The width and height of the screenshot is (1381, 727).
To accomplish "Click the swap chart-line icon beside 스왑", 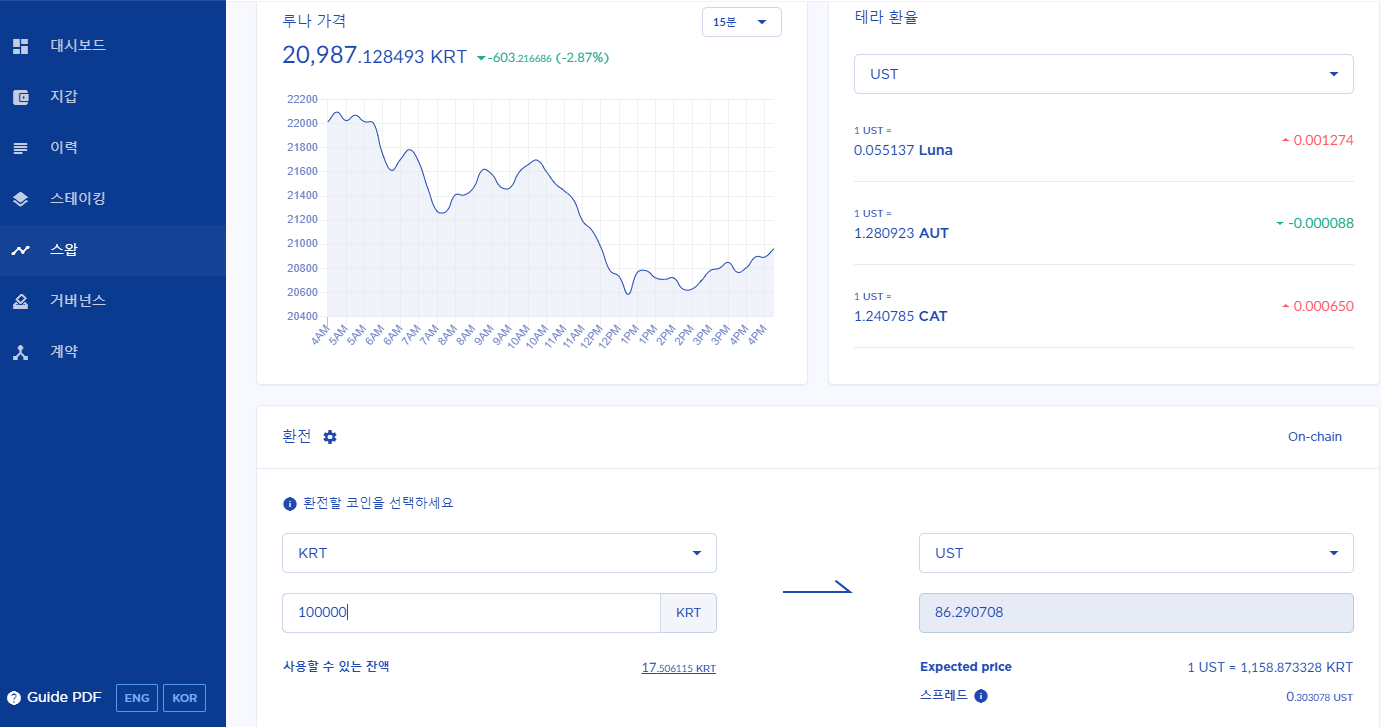I will [21, 250].
